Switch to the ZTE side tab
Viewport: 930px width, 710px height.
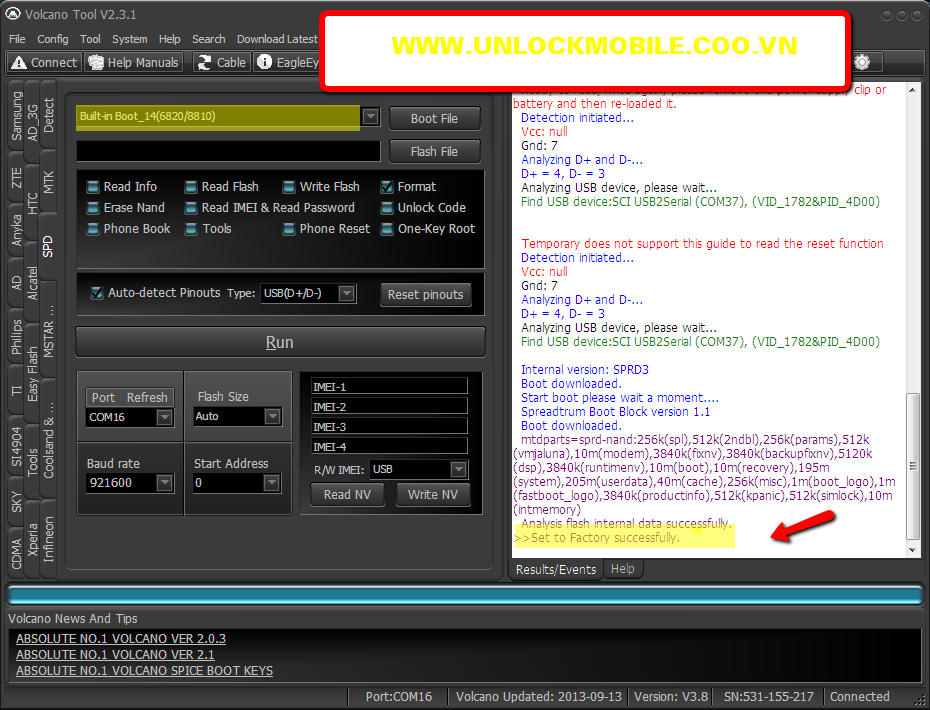[17, 178]
